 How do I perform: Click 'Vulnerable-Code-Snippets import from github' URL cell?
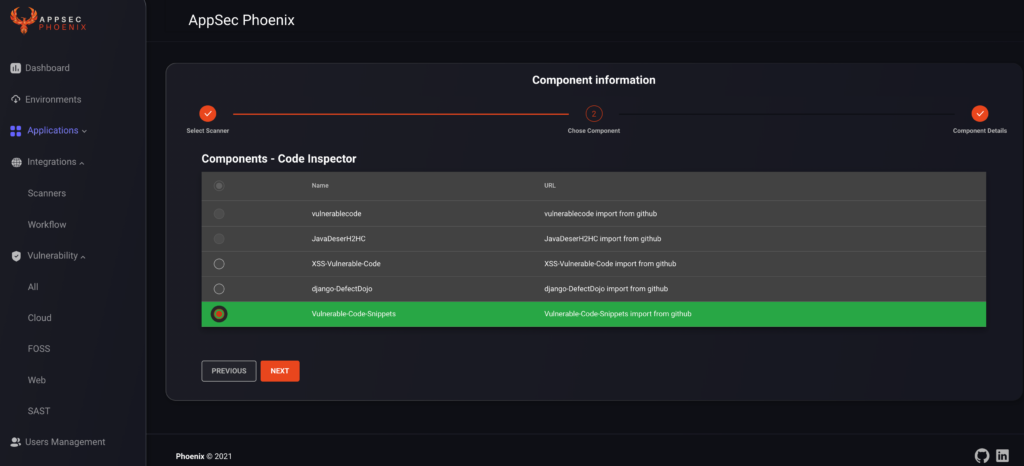pos(618,314)
